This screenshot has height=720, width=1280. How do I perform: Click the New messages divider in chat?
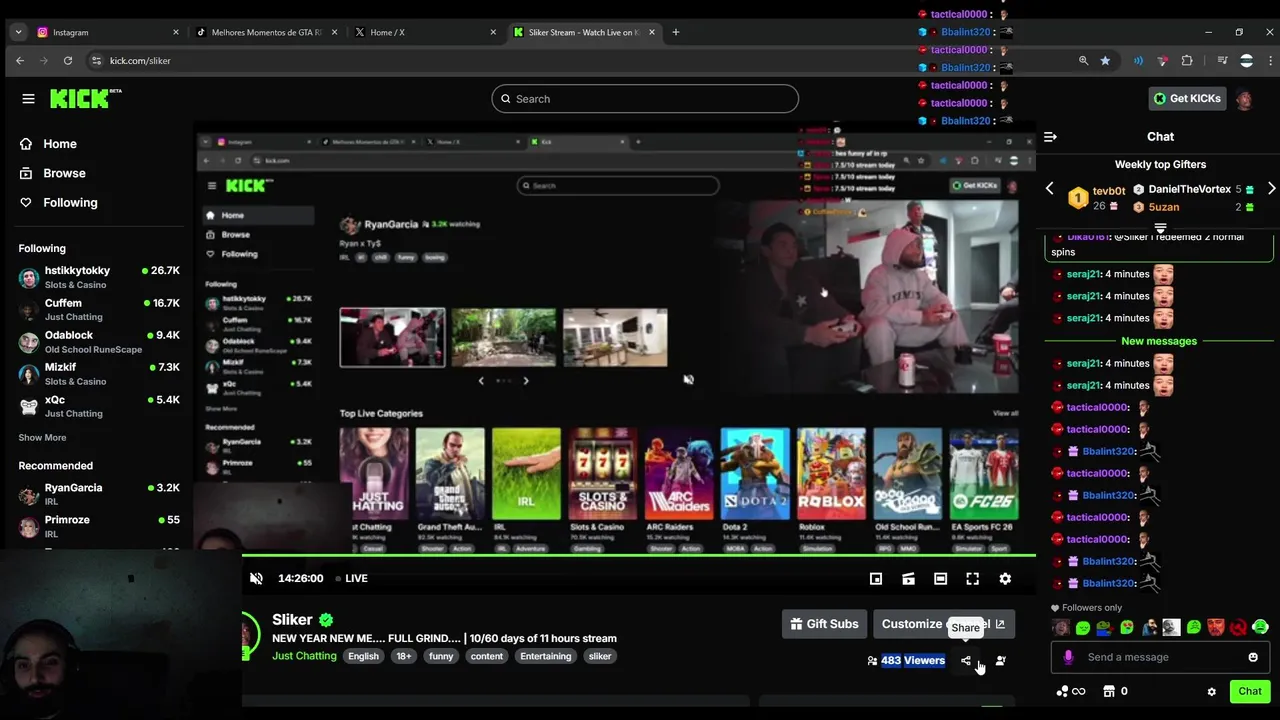tap(1159, 341)
